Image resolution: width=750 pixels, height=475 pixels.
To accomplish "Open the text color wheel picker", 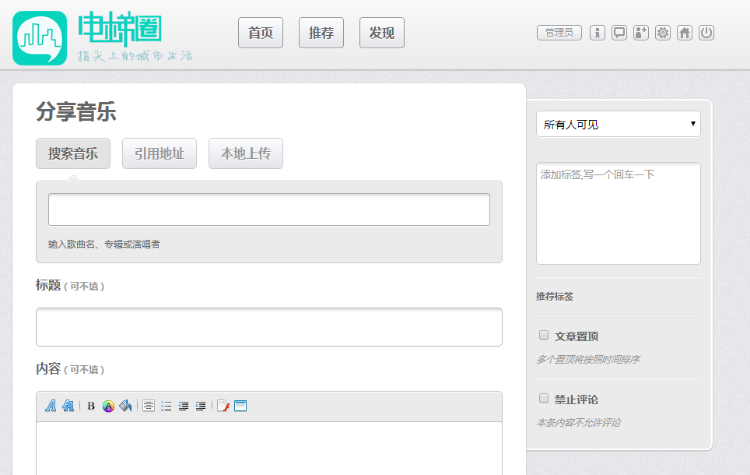I will click(x=109, y=406).
